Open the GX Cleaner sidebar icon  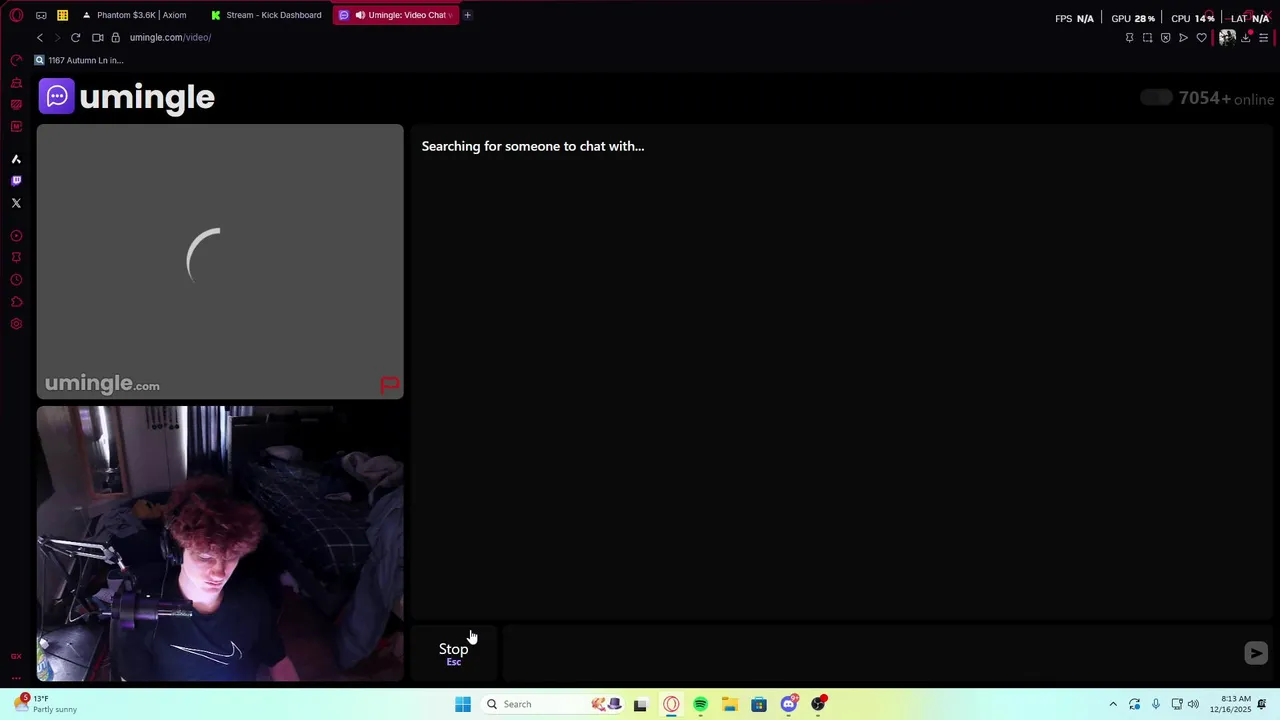(16, 83)
